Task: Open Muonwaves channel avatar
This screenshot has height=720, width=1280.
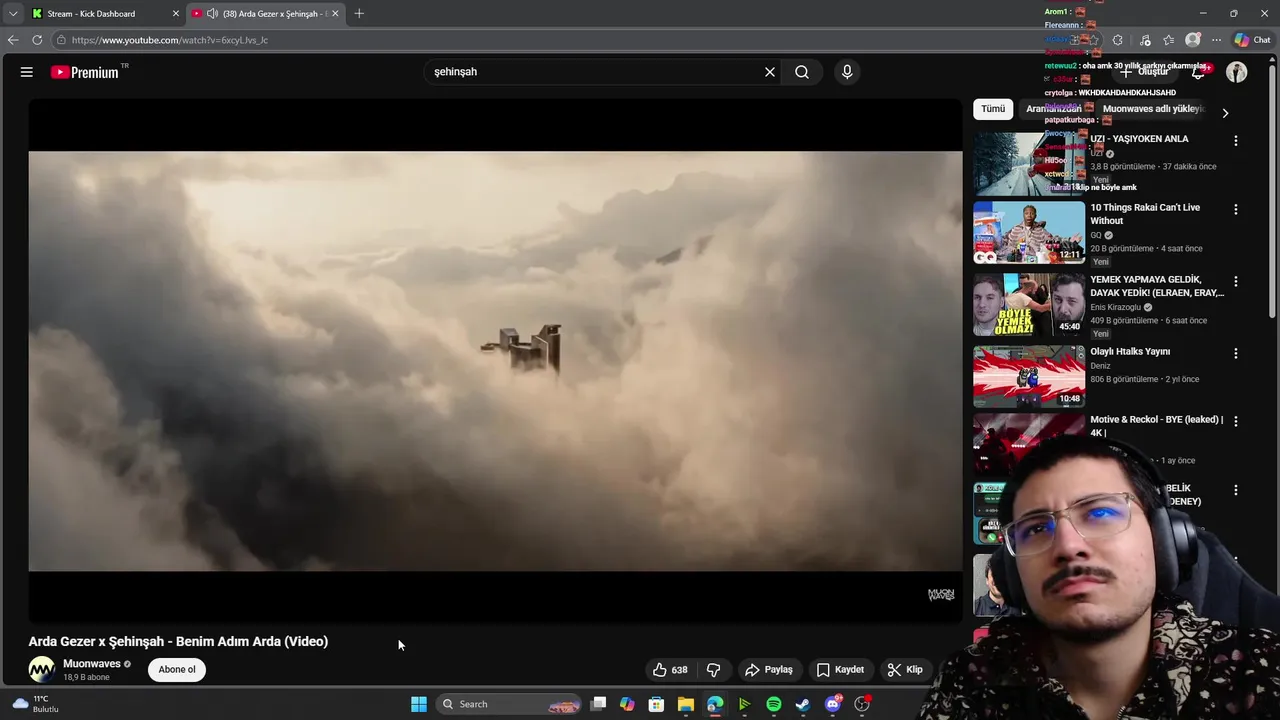Action: [x=42, y=670]
